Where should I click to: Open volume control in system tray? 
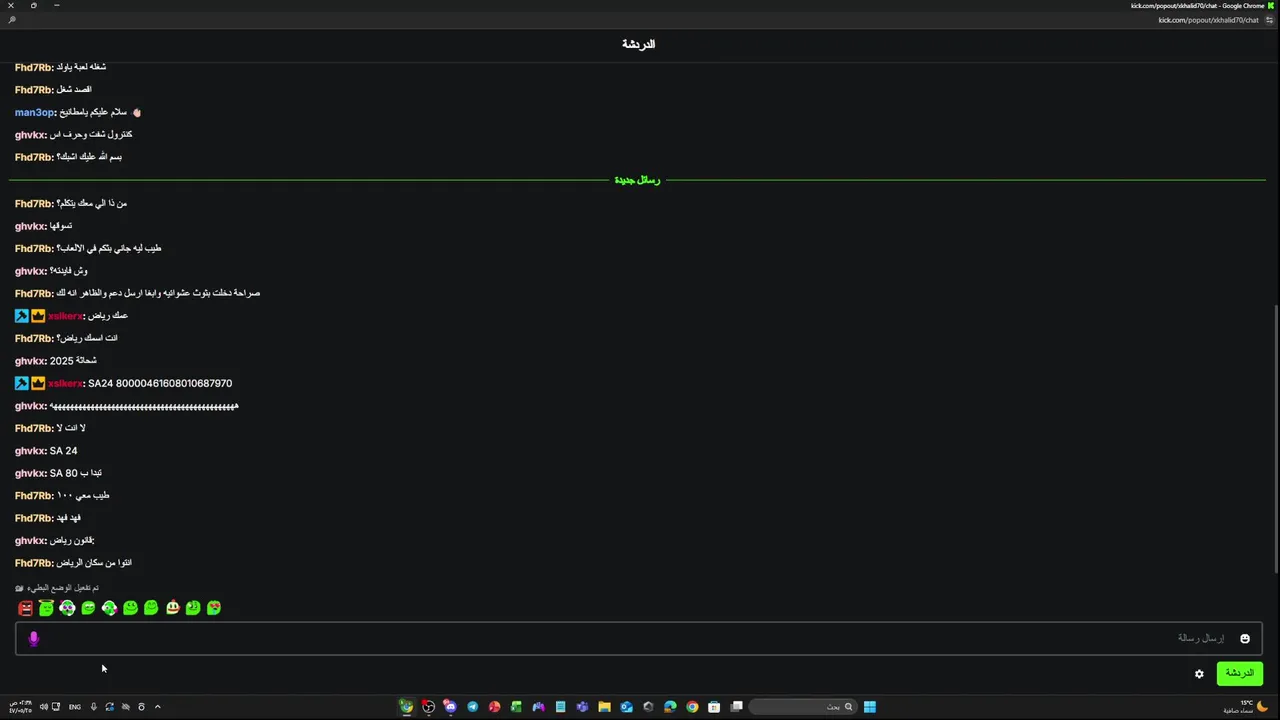coord(43,707)
